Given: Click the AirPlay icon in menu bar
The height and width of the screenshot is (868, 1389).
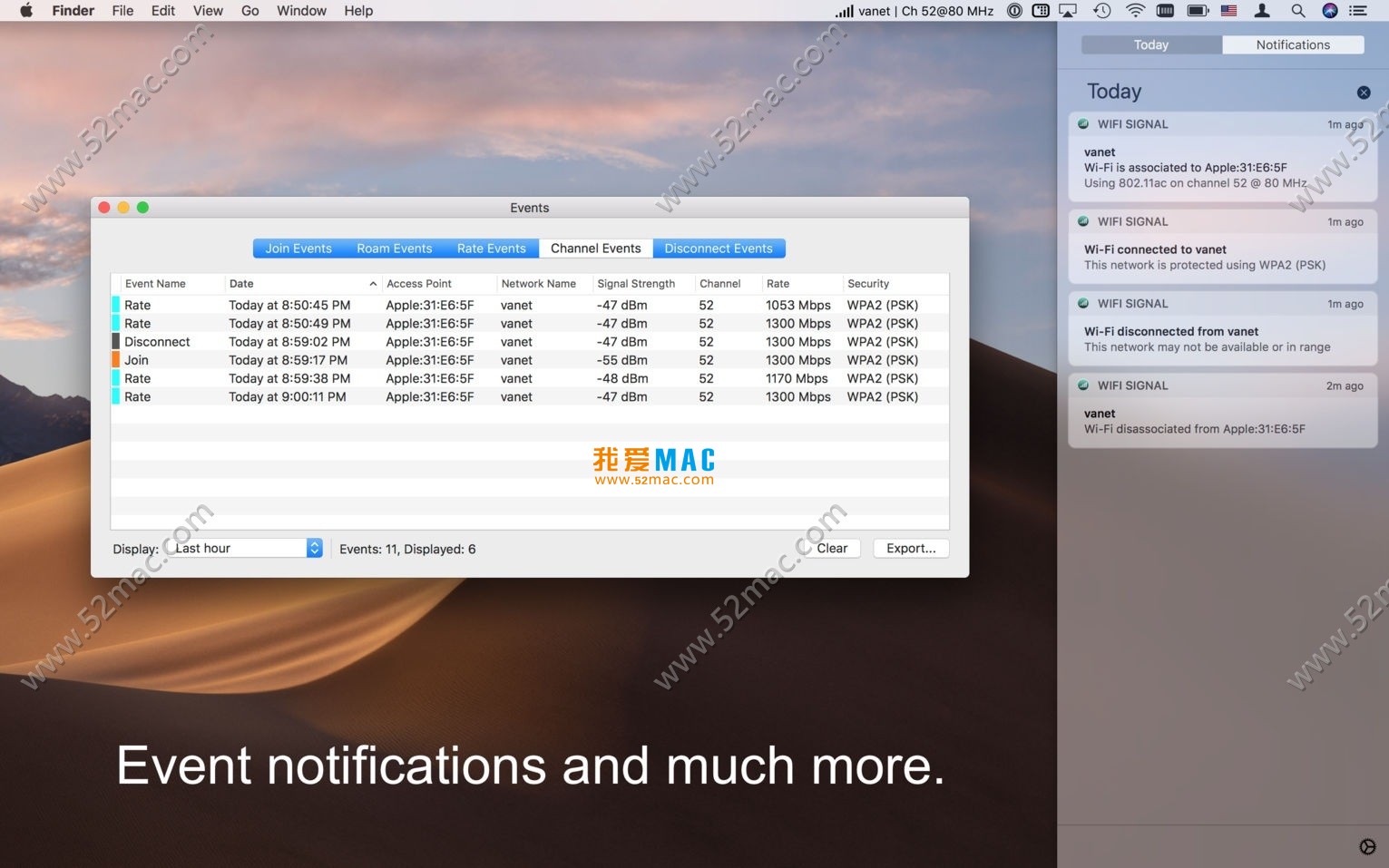Looking at the screenshot, I should click(x=1068, y=11).
